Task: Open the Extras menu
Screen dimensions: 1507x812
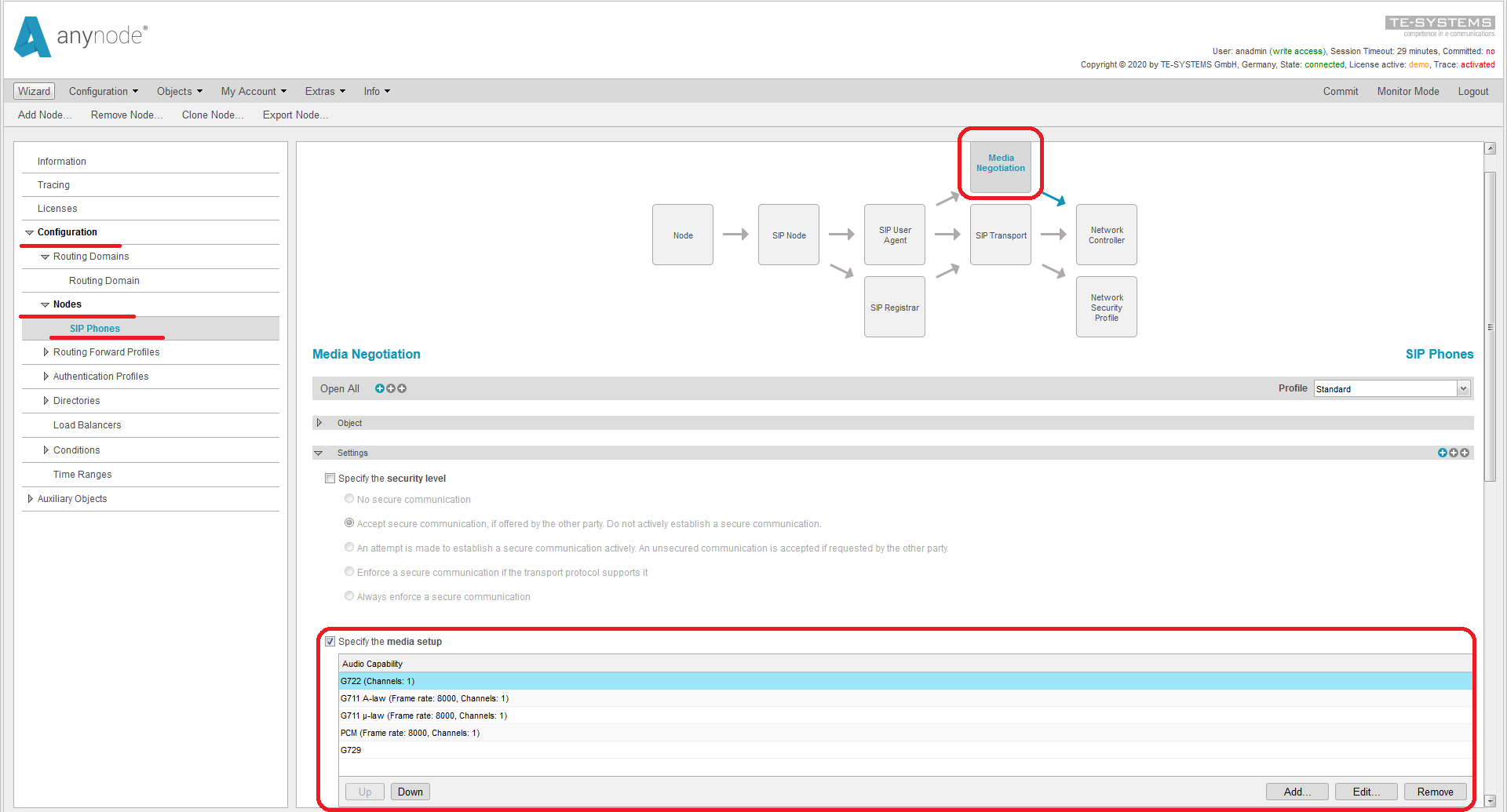Action: click(324, 92)
